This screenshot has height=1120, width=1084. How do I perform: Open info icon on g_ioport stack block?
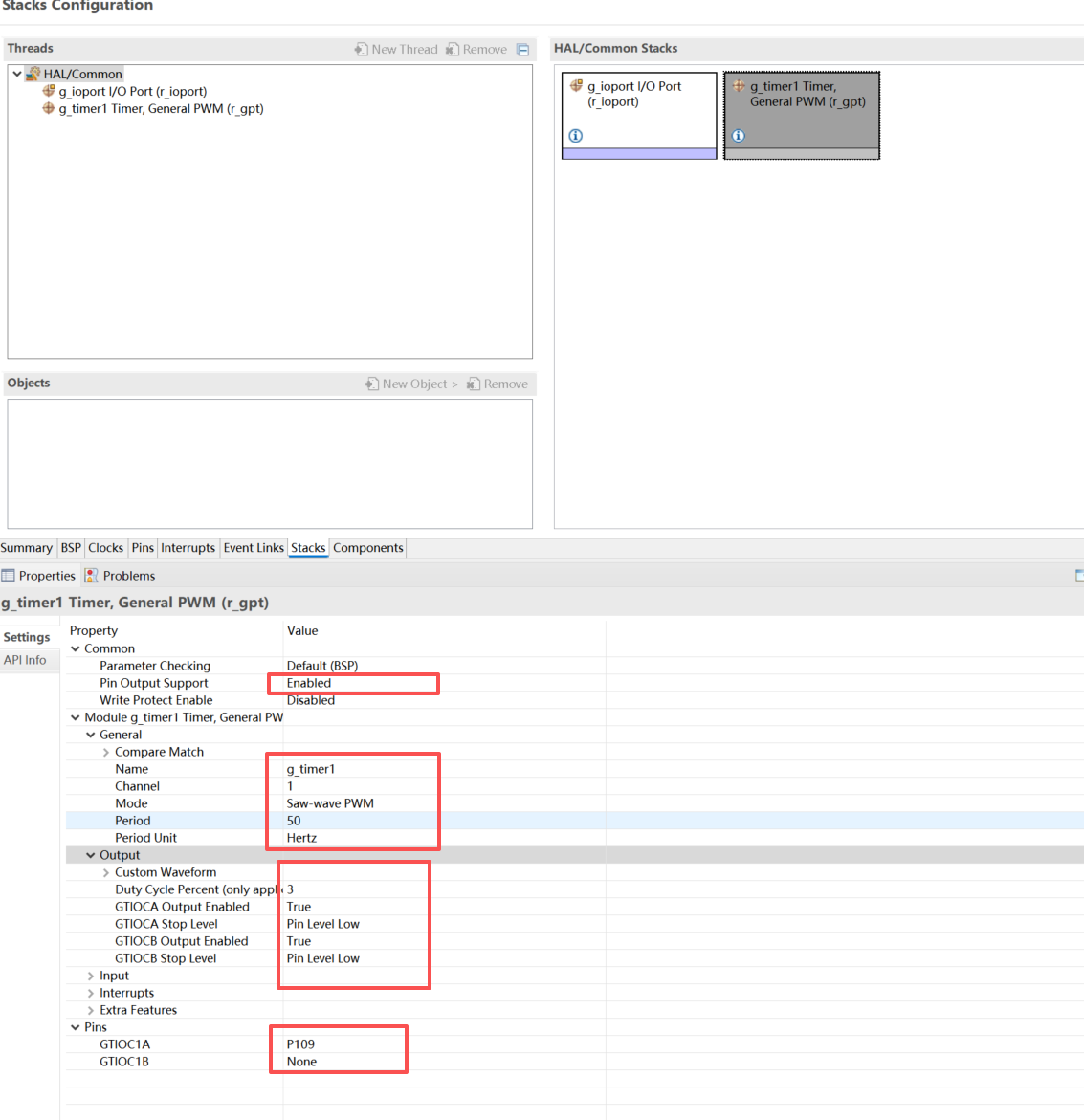(575, 135)
